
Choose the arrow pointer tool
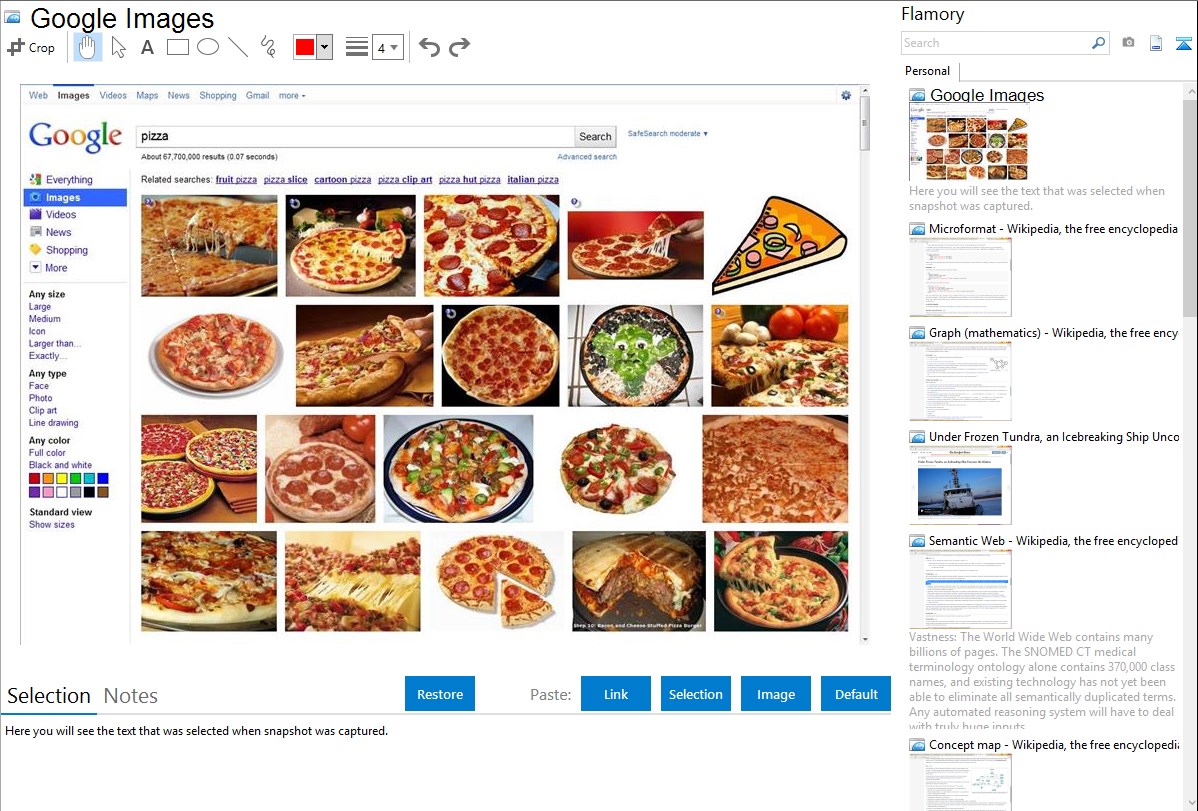pos(118,47)
